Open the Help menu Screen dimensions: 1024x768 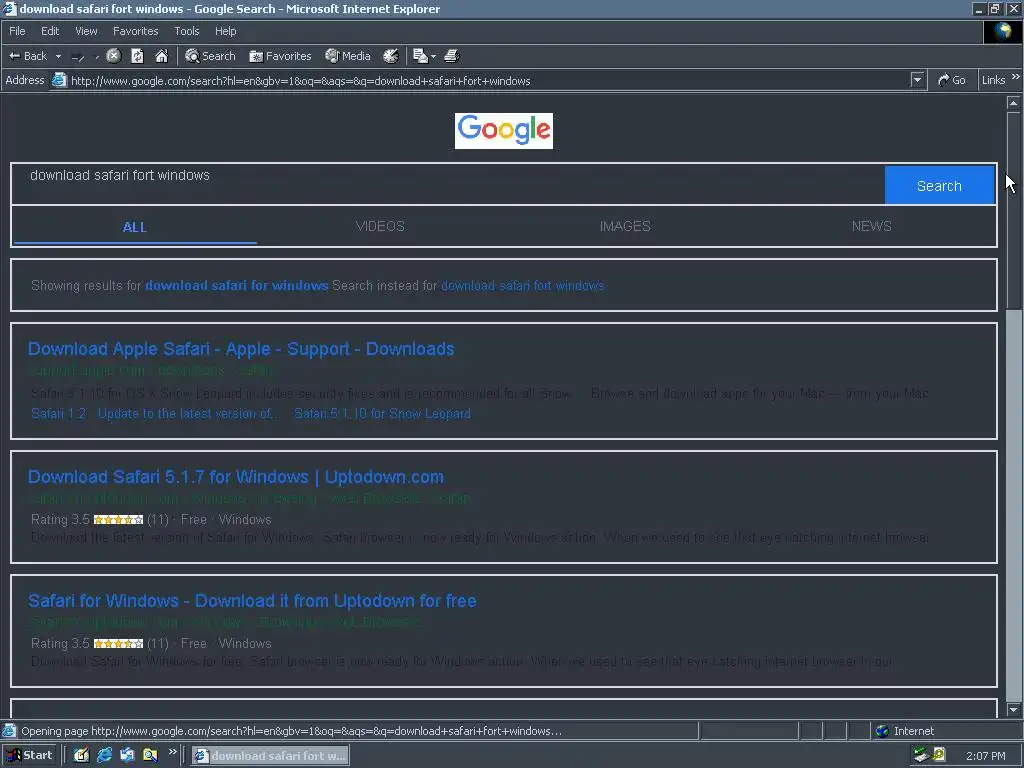(x=225, y=31)
